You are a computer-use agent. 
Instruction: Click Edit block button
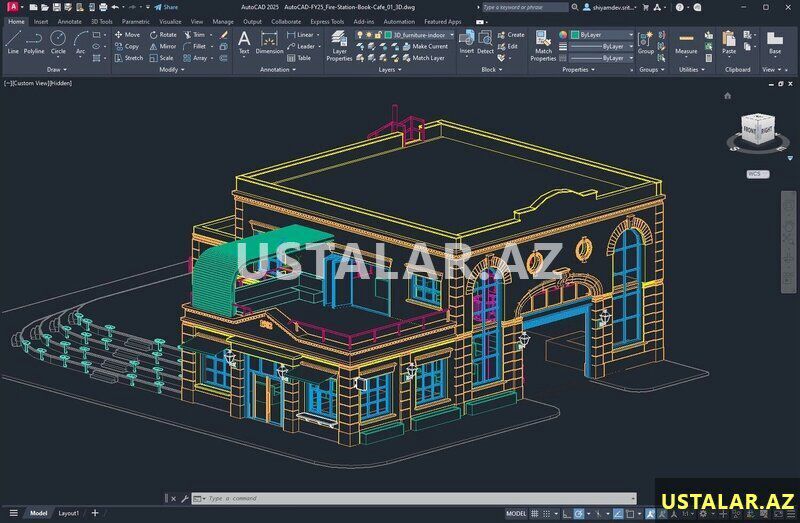coord(508,46)
